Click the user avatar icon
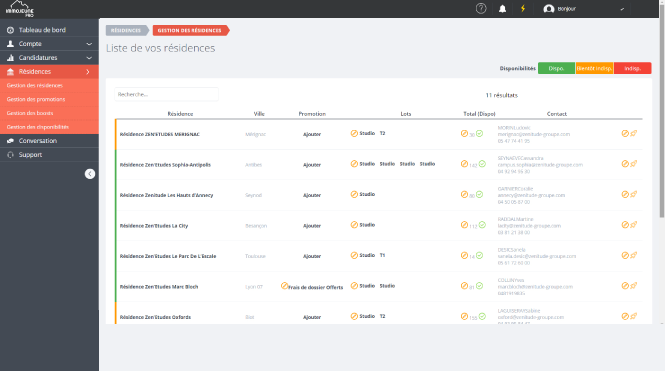 [549, 9]
